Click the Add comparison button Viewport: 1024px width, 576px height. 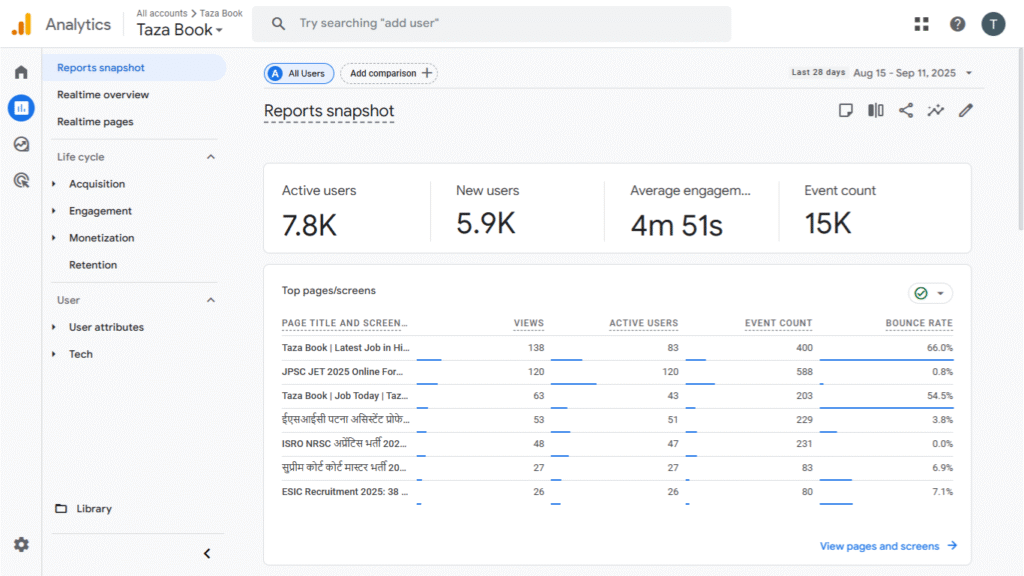tap(389, 73)
